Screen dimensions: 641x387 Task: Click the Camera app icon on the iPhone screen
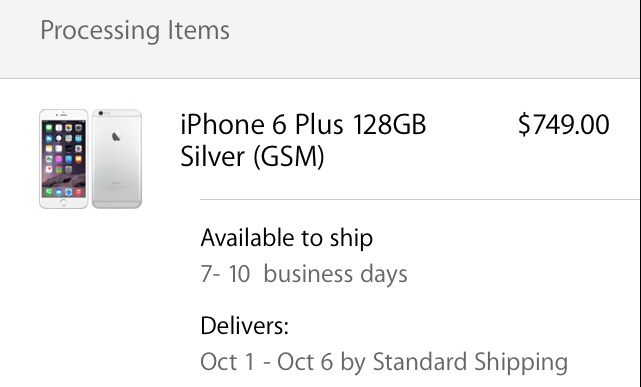(78, 128)
